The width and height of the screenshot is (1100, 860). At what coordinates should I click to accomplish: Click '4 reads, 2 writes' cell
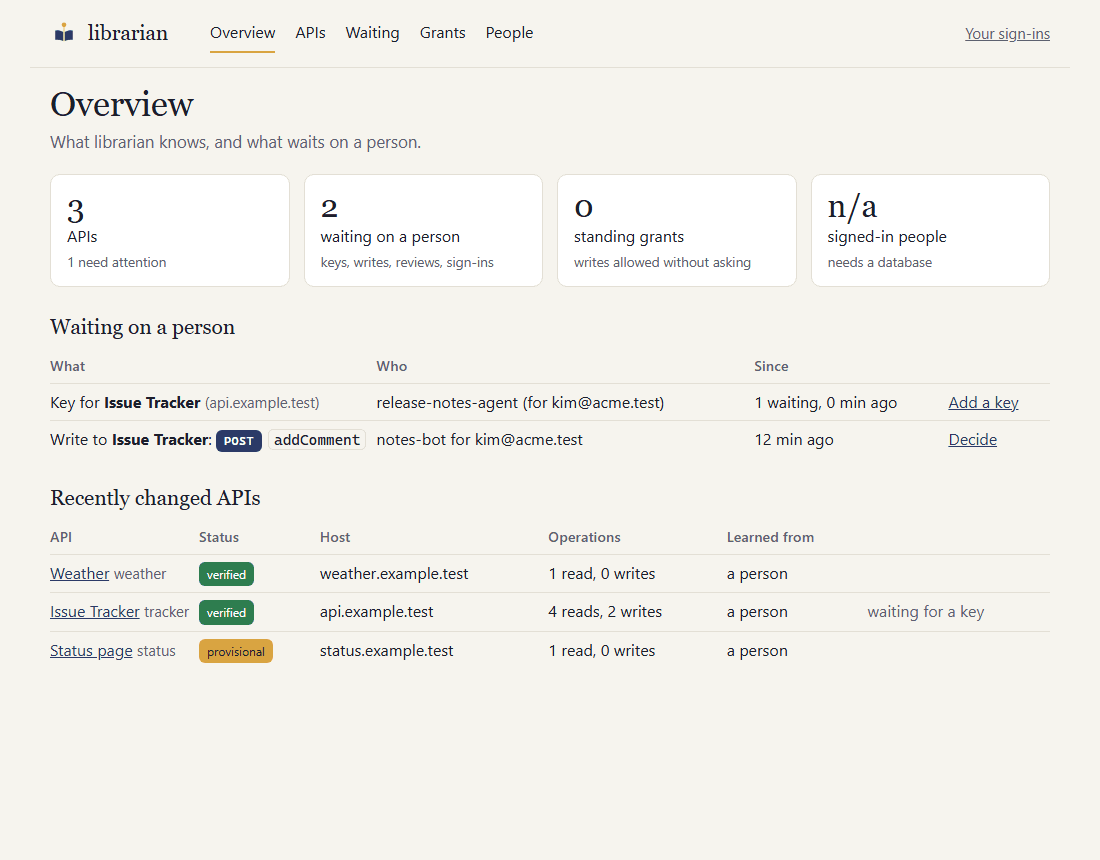[605, 612]
